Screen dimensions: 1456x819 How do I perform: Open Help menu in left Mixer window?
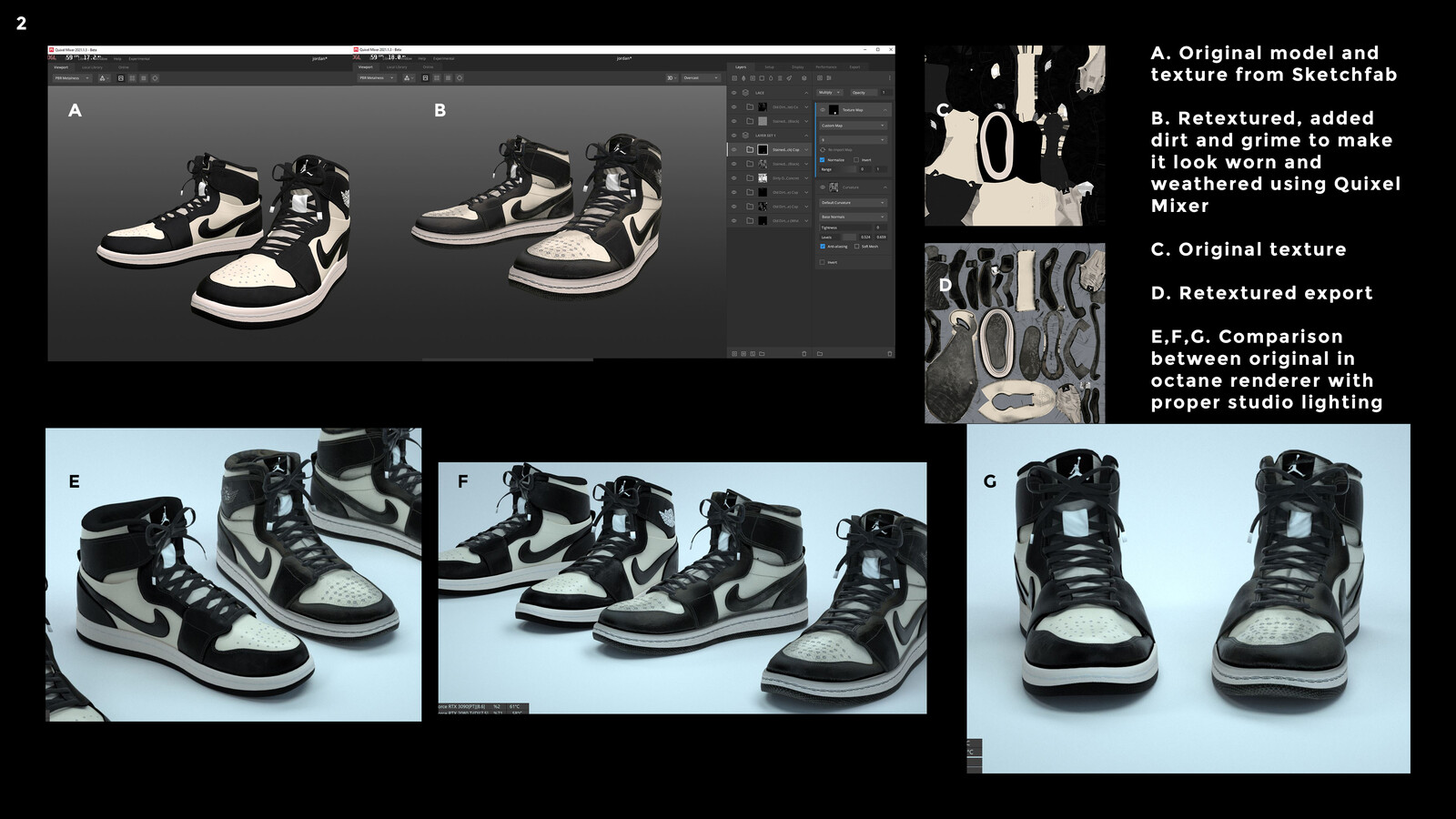[x=117, y=59]
